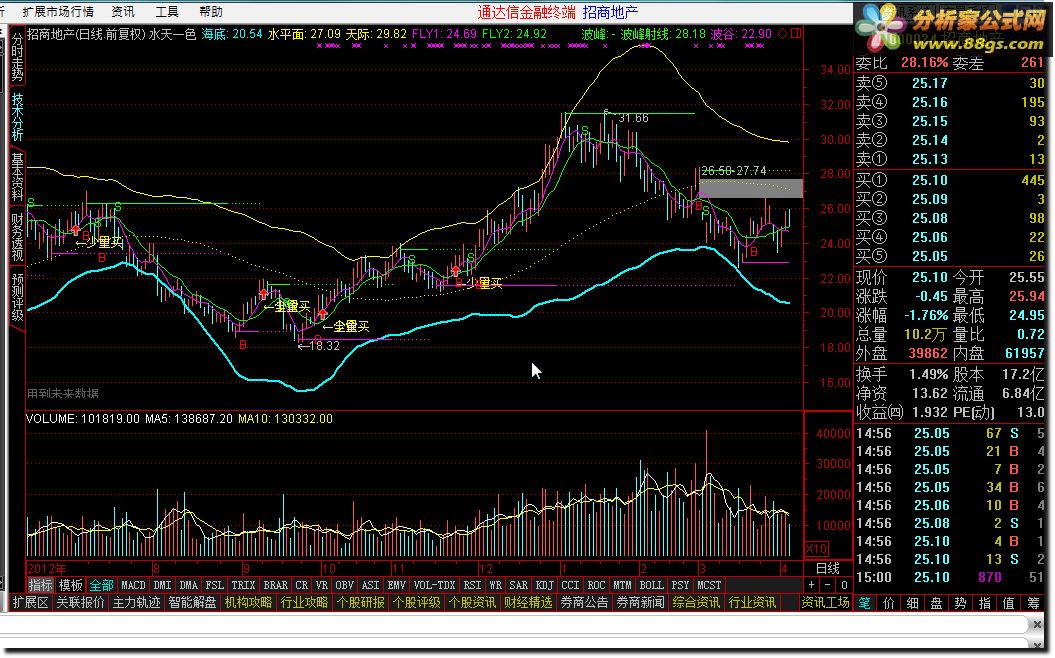This screenshot has height=658, width=1055.
Task: Apply the MTM indicator
Action: 622,585
